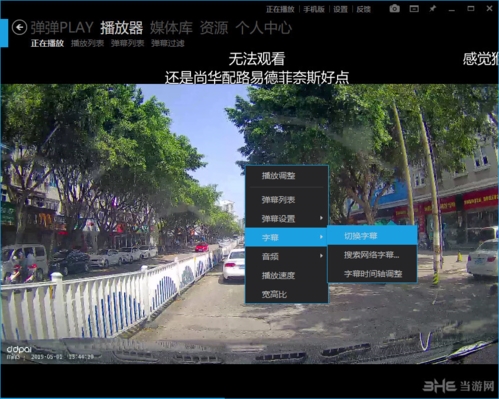Screen dimensions: 499x399
Task: Choose 搜索网络字幕... option
Action: (372, 255)
